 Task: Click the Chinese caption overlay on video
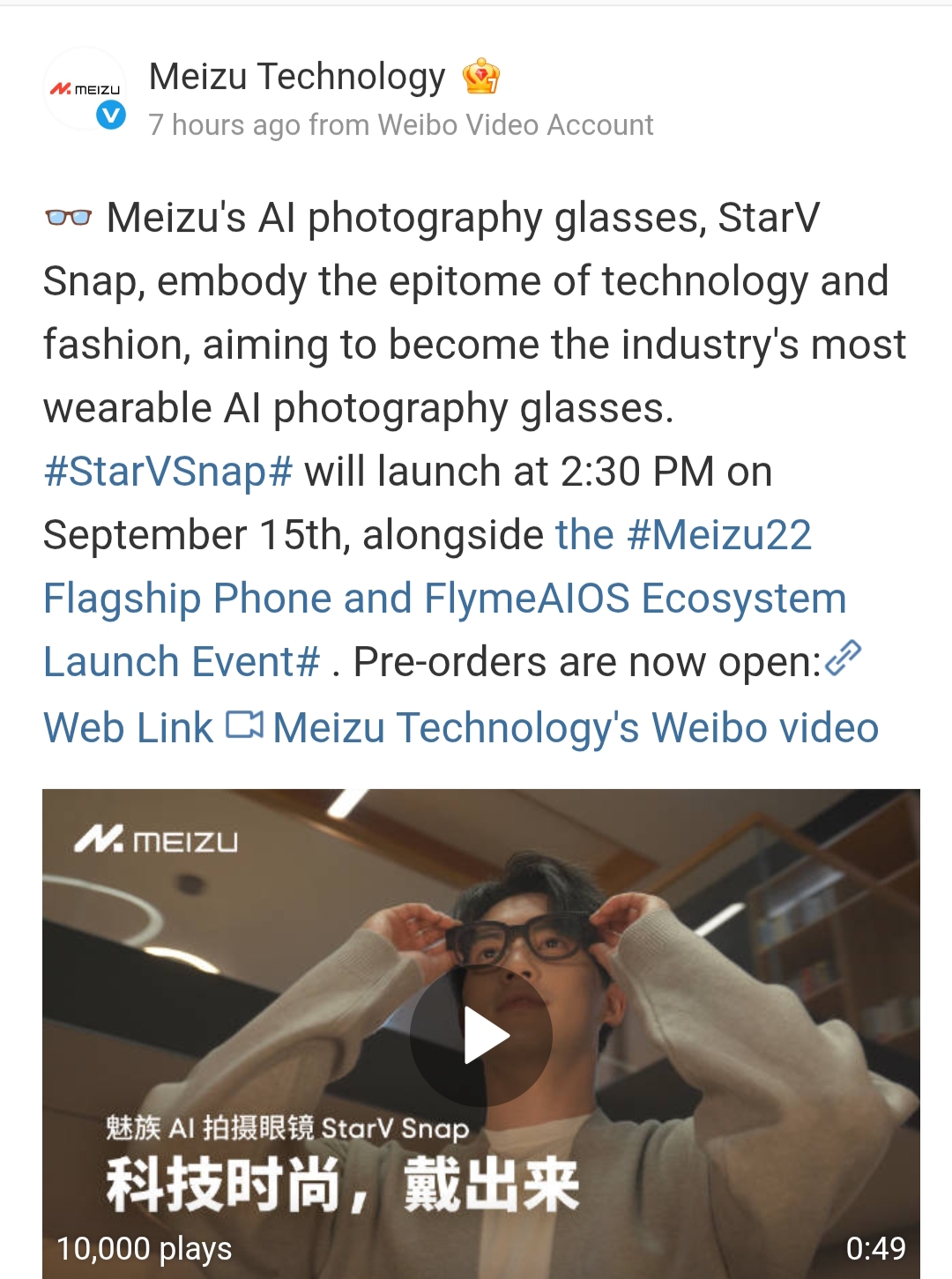tap(342, 1165)
